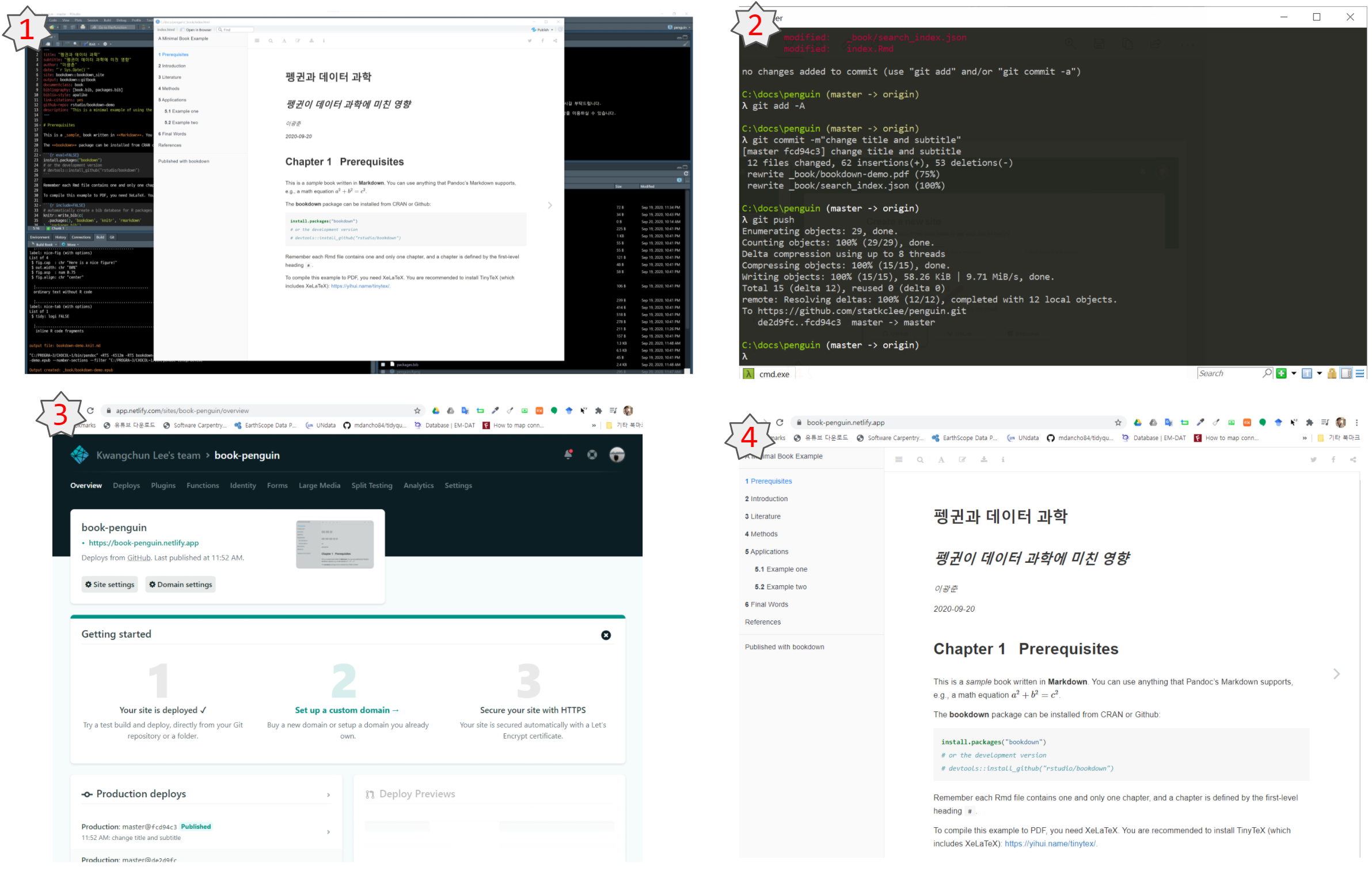Toggle the lock icon in cmder status bar
Viewport: 1372px width, 871px height.
(1332, 374)
